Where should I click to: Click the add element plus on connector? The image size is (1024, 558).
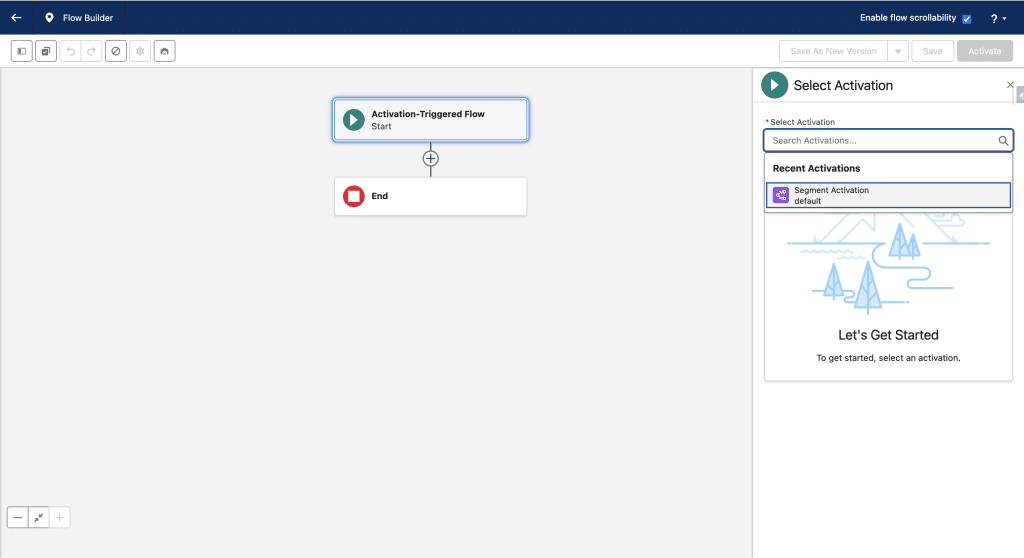point(431,158)
